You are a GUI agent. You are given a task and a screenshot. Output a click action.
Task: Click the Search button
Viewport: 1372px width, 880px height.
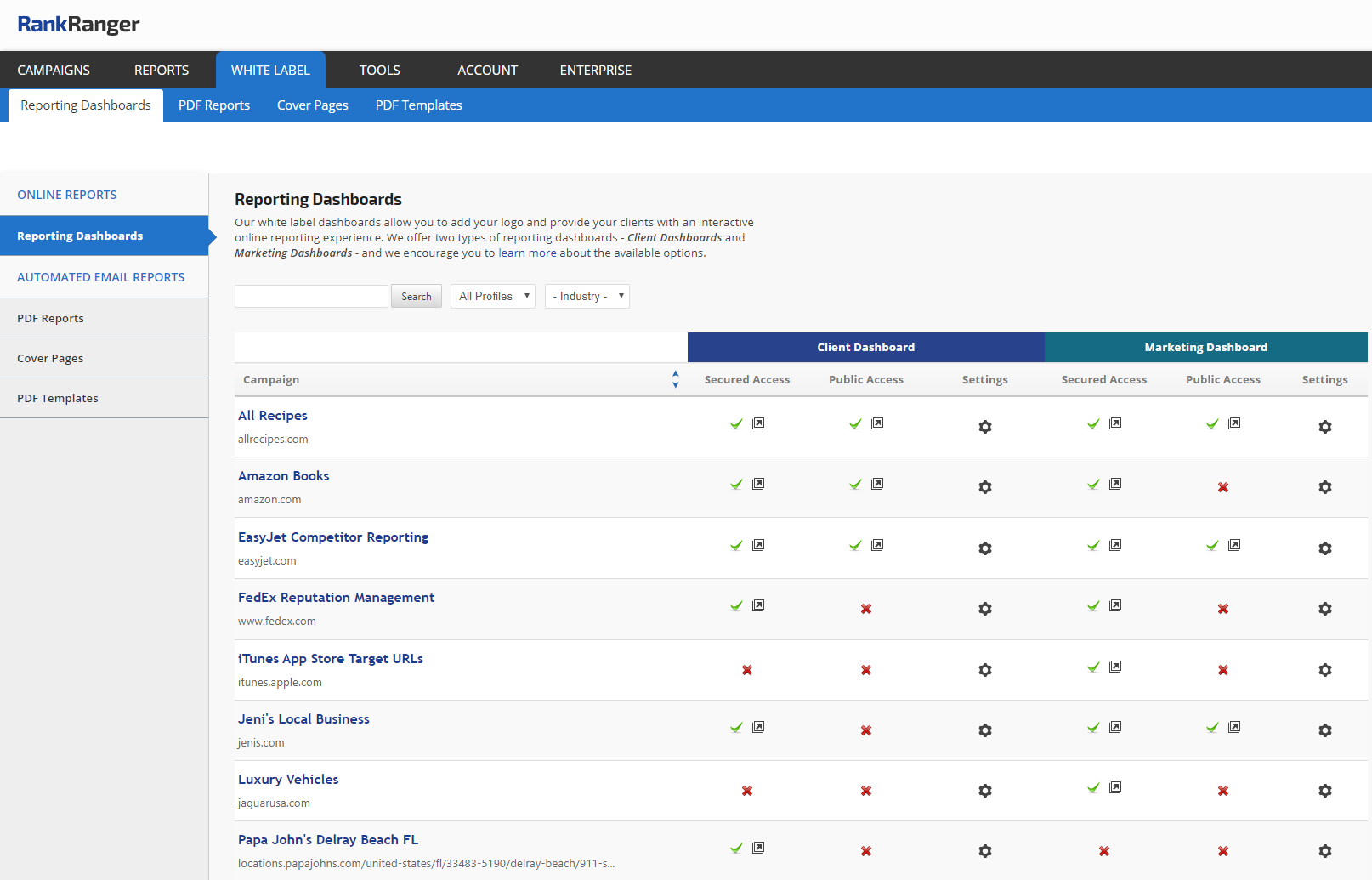(416, 296)
